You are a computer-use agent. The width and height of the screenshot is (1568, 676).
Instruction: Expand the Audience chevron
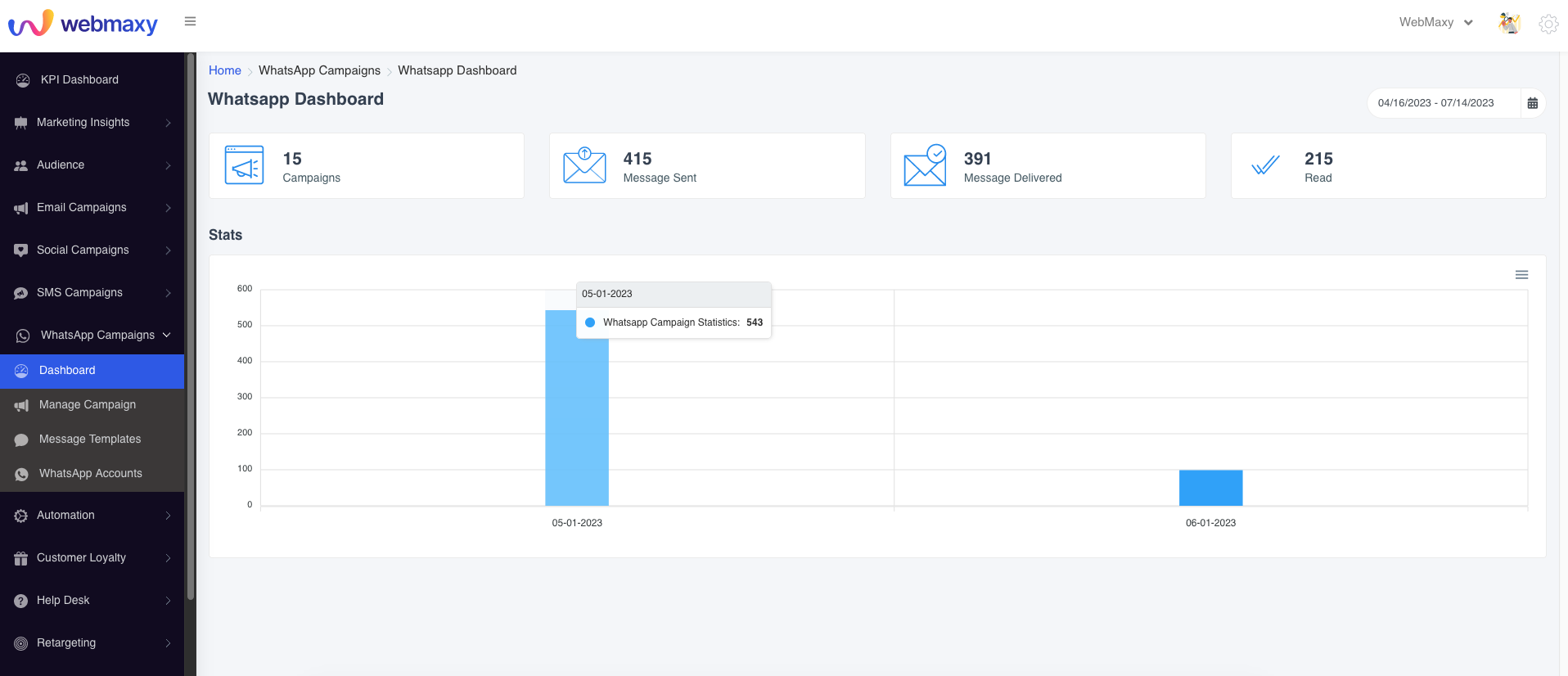168,165
